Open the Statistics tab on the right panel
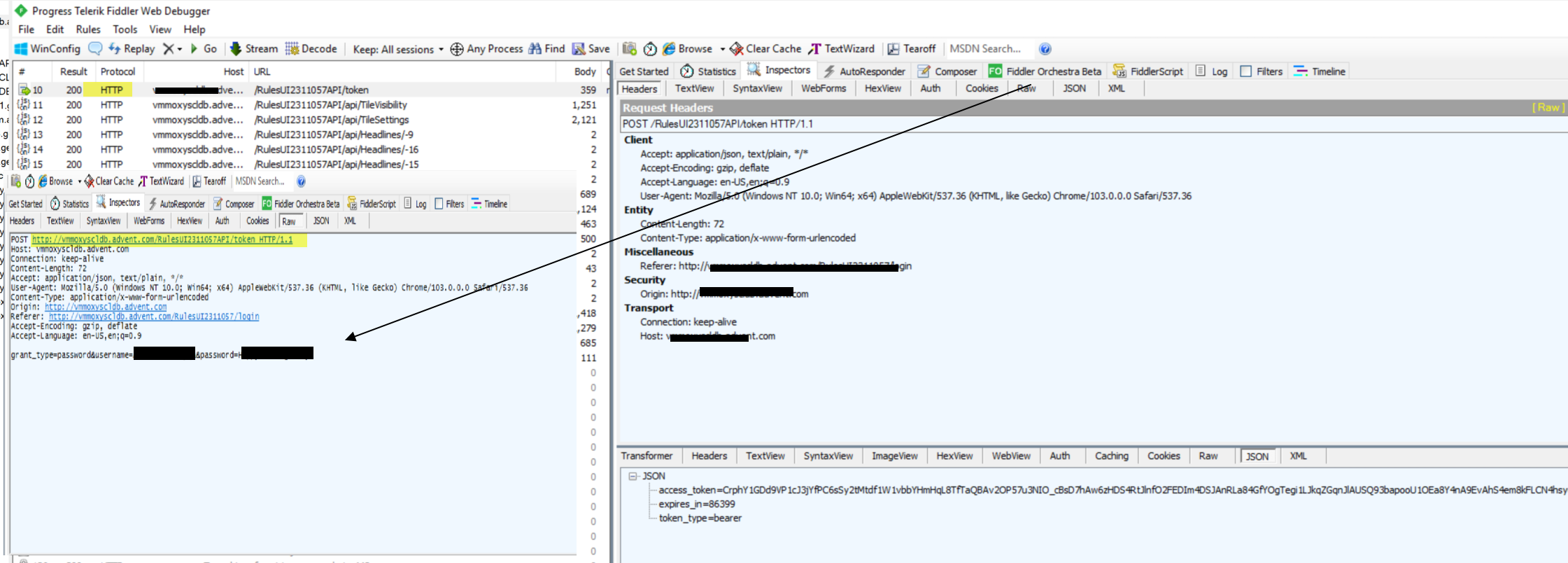 pyautogui.click(x=708, y=71)
